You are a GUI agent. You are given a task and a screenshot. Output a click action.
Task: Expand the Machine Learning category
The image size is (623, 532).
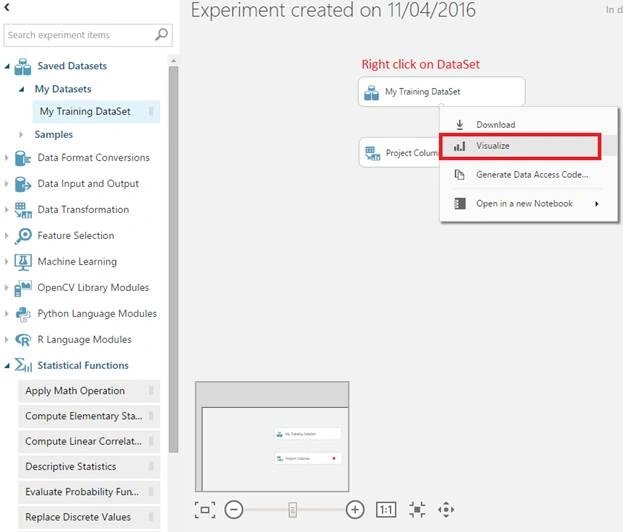(6, 261)
